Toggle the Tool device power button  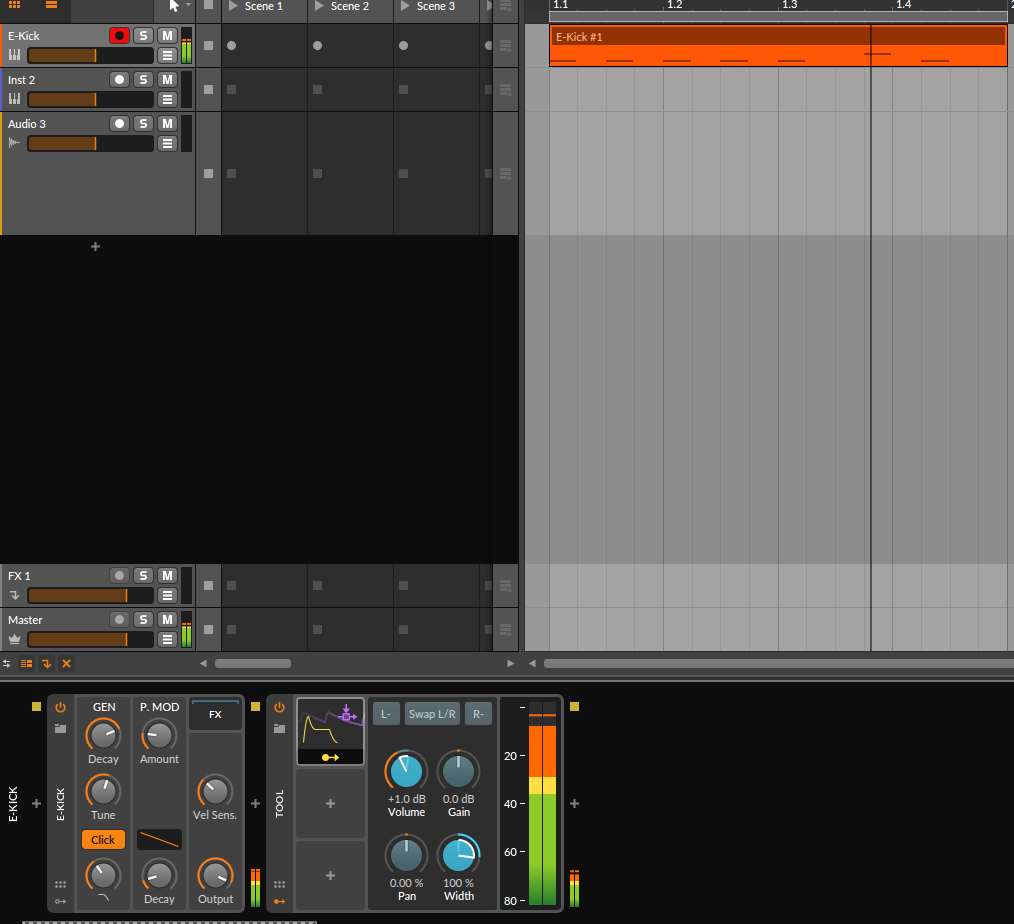pos(279,707)
